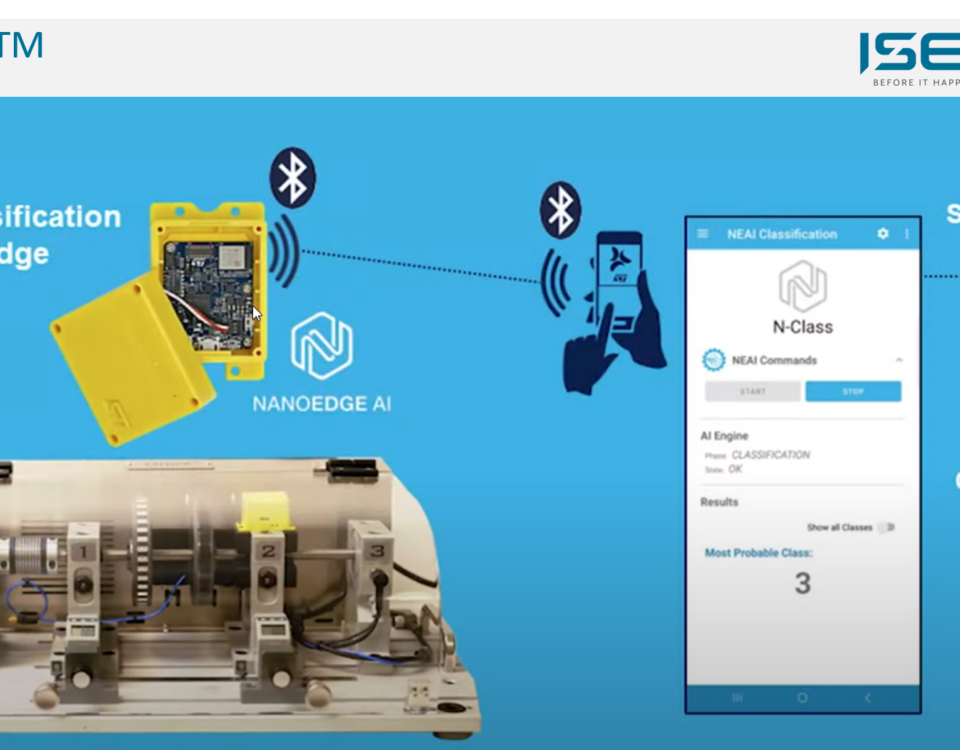Tap the Android back arrow navigation icon

[867, 698]
